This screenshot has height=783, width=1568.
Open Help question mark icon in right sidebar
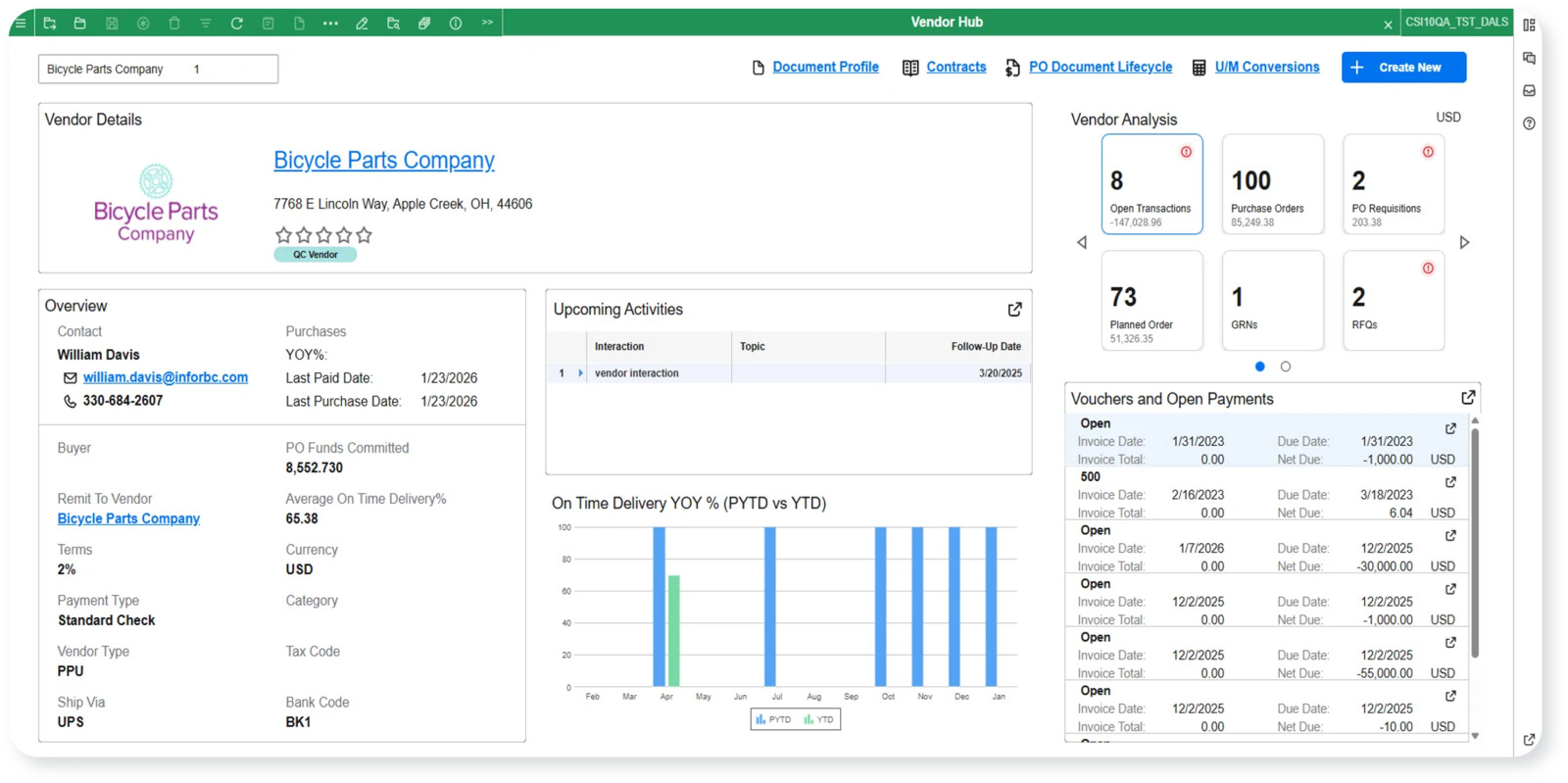[x=1529, y=123]
